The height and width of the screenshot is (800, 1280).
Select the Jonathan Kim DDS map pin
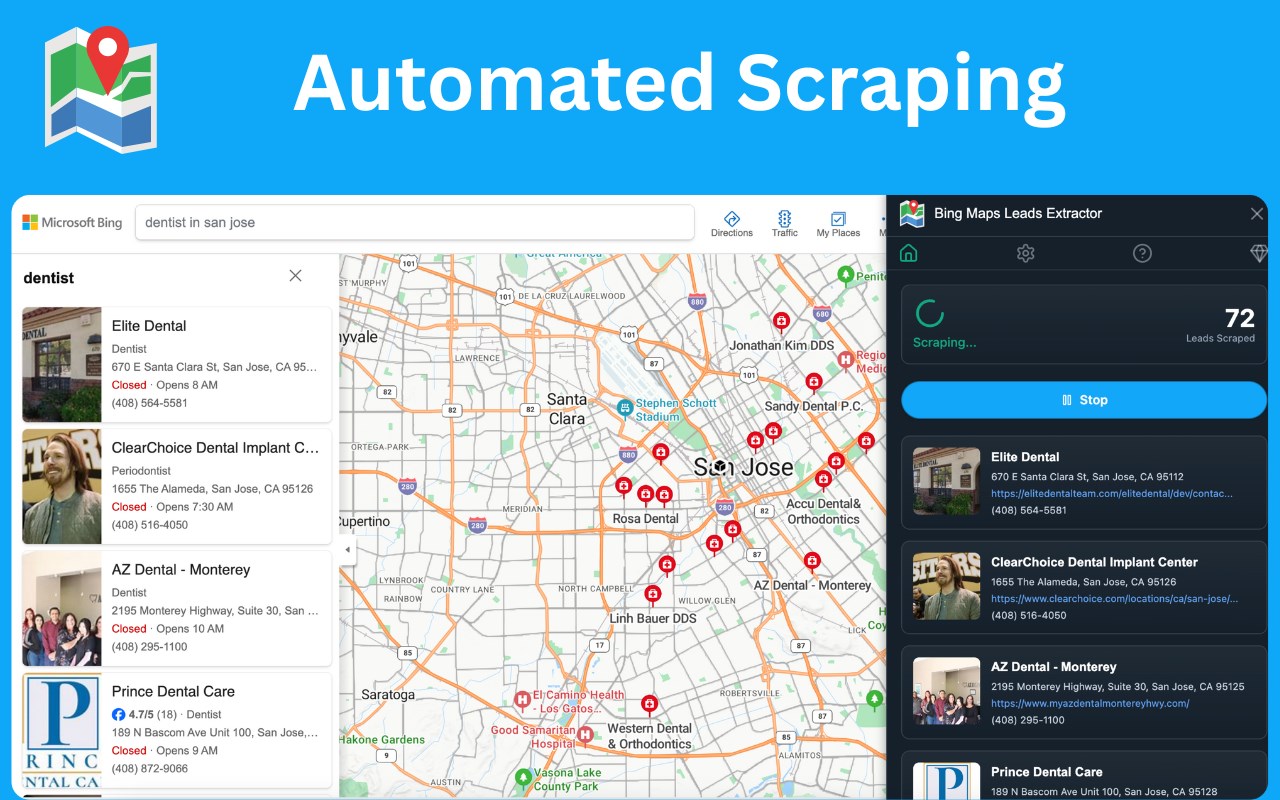click(x=782, y=322)
